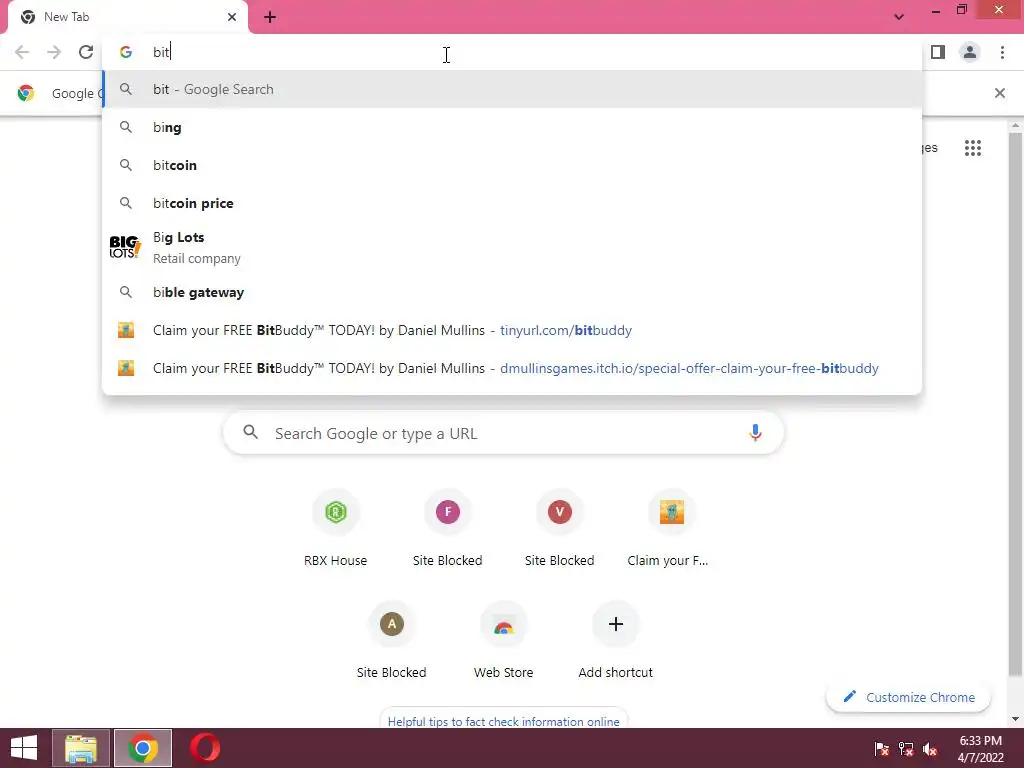This screenshot has height=768, width=1024.
Task: Click Chrome icon in taskbar
Action: coord(143,748)
